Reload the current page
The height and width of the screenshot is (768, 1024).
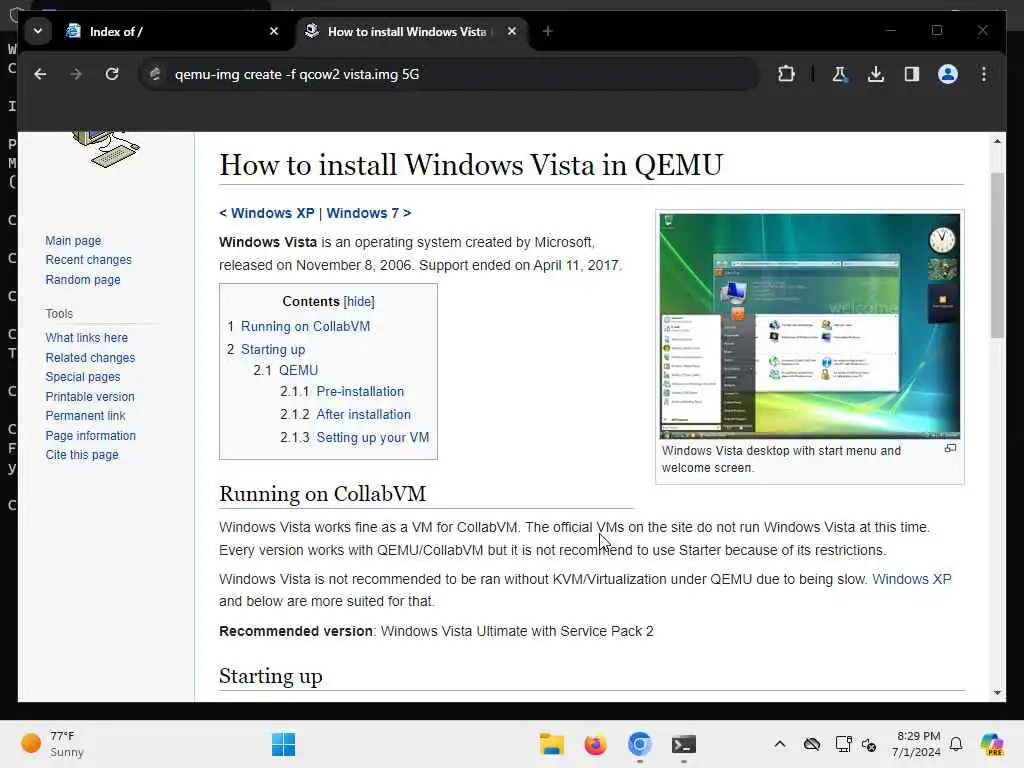pos(112,74)
